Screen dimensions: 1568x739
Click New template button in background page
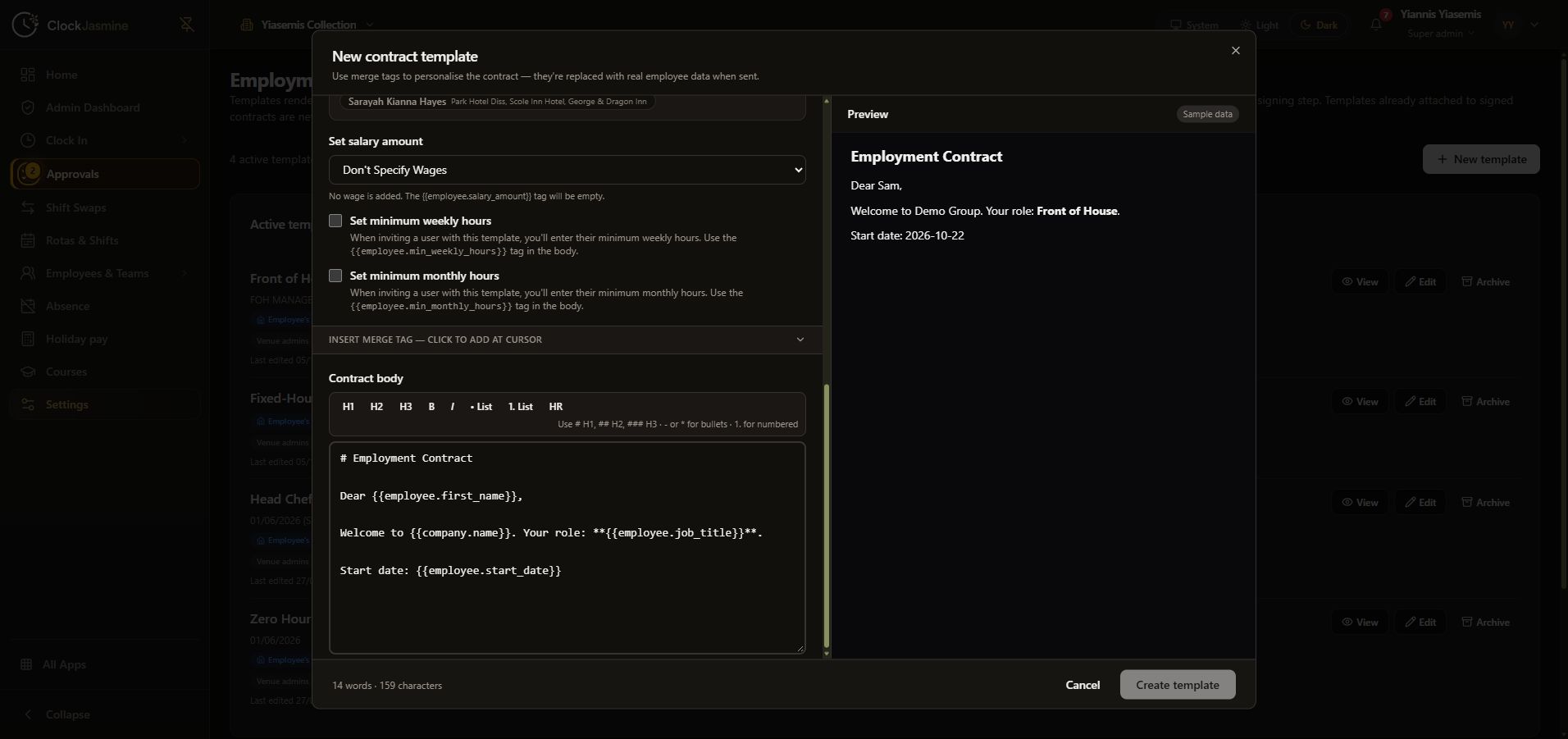(1481, 159)
